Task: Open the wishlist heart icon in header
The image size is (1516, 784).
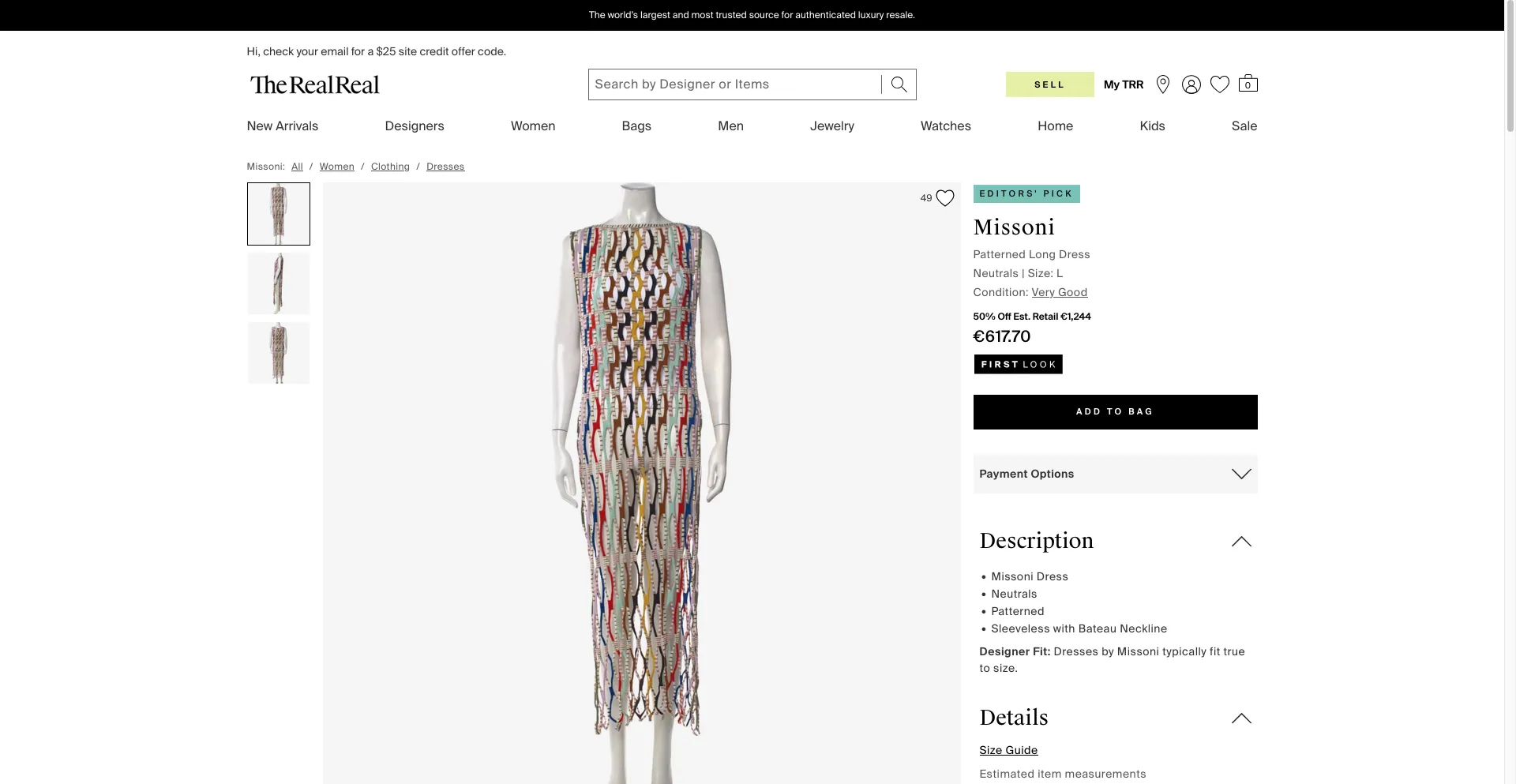Action: coord(1220,84)
